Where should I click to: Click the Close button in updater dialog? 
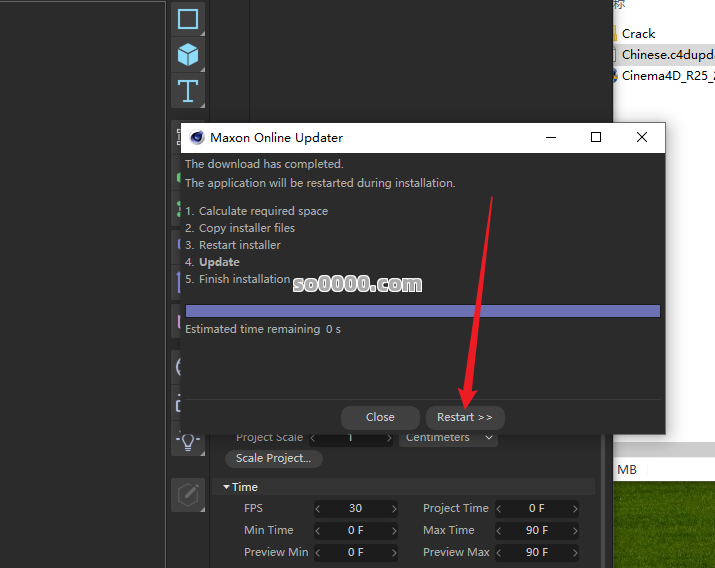pyautogui.click(x=380, y=417)
